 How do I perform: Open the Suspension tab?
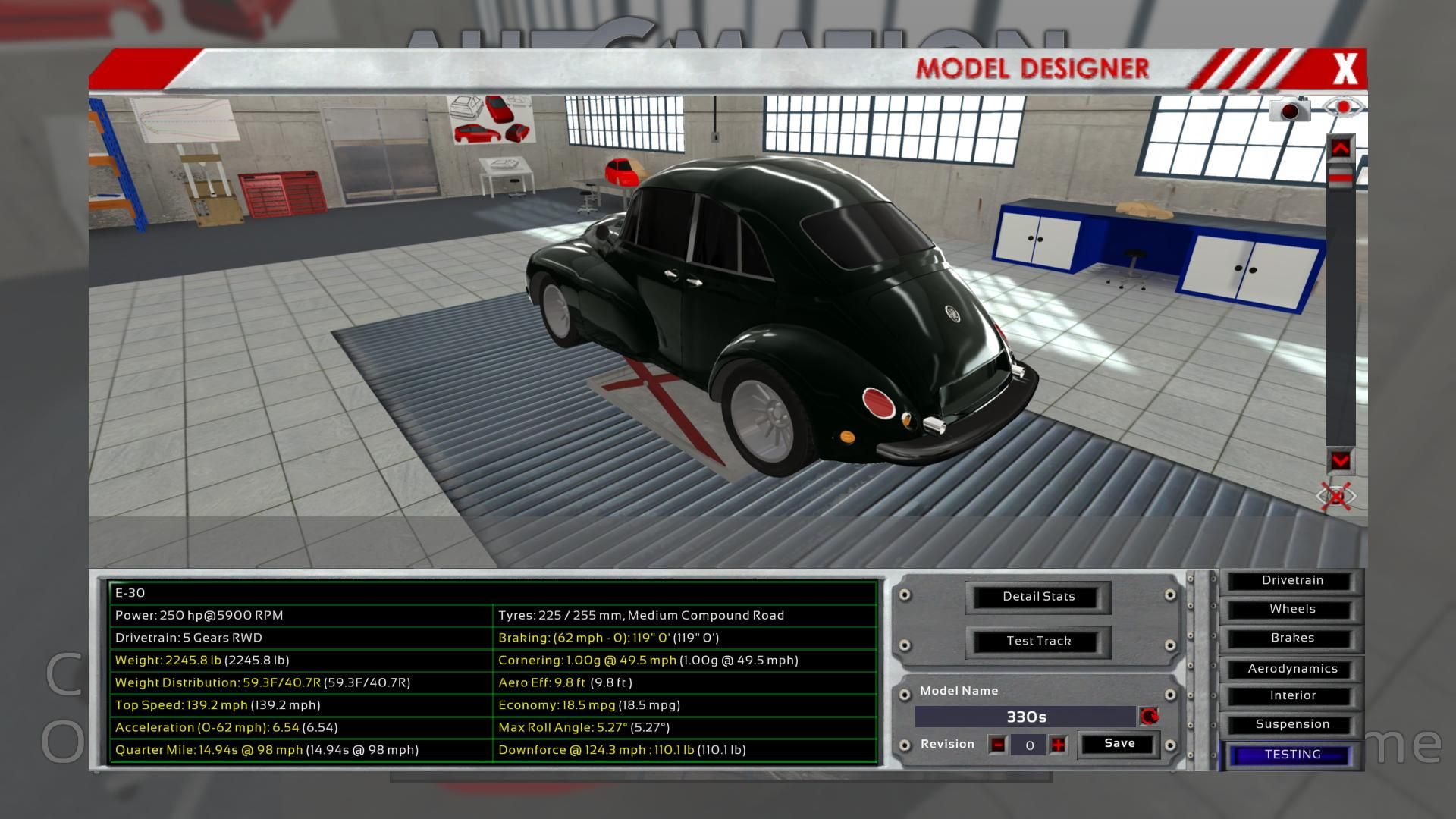click(1292, 725)
